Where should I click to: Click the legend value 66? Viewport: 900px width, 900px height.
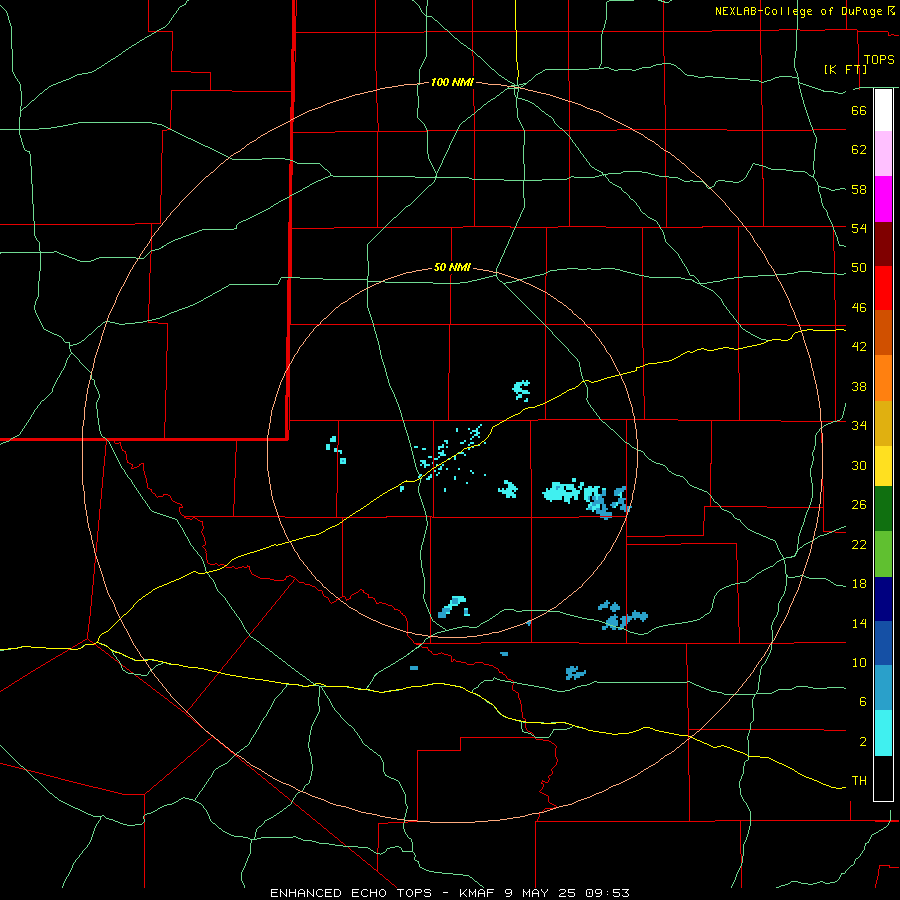pyautogui.click(x=859, y=110)
